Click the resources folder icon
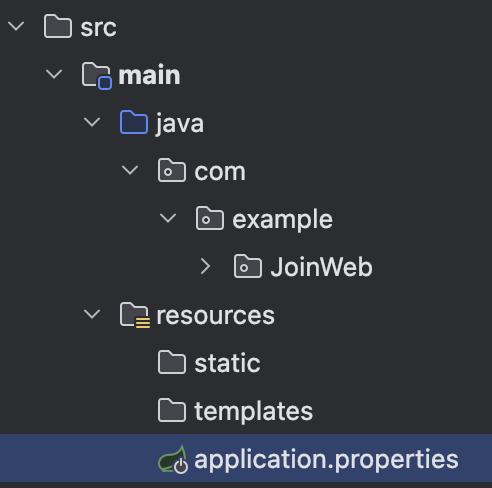The width and height of the screenshot is (492, 488). coord(135,315)
